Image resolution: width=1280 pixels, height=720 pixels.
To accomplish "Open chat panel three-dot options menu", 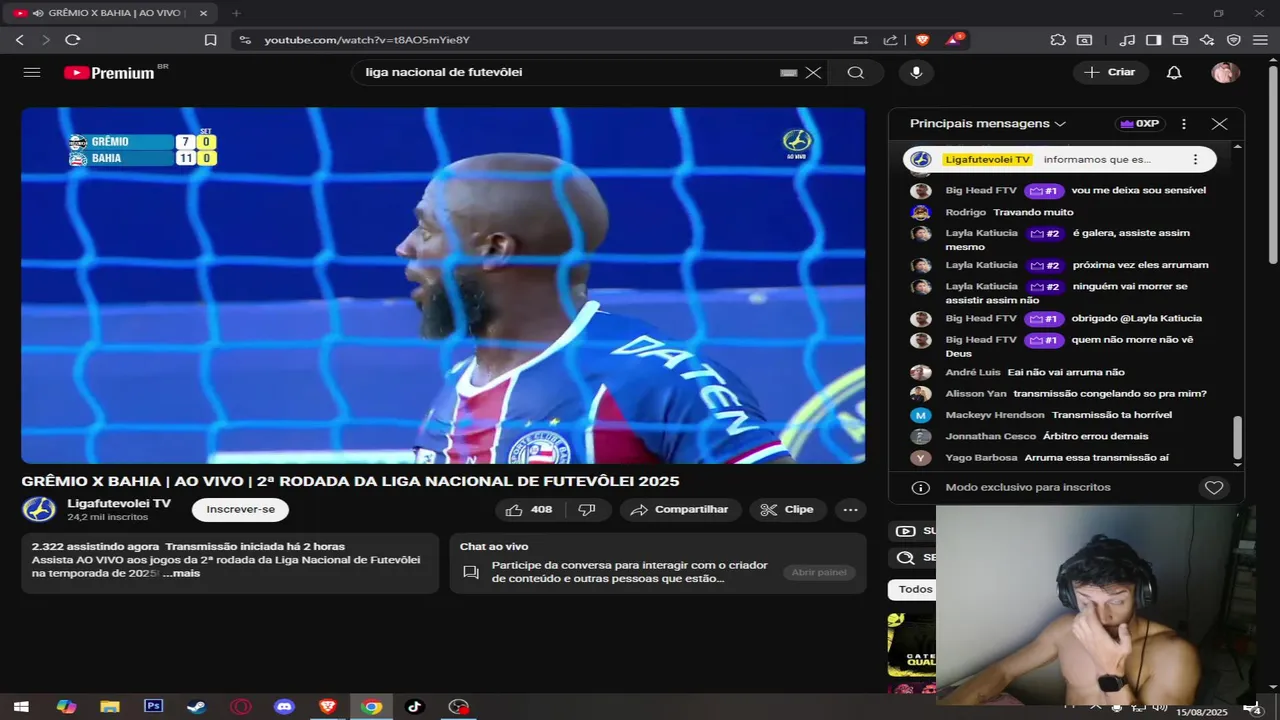I will (1184, 124).
